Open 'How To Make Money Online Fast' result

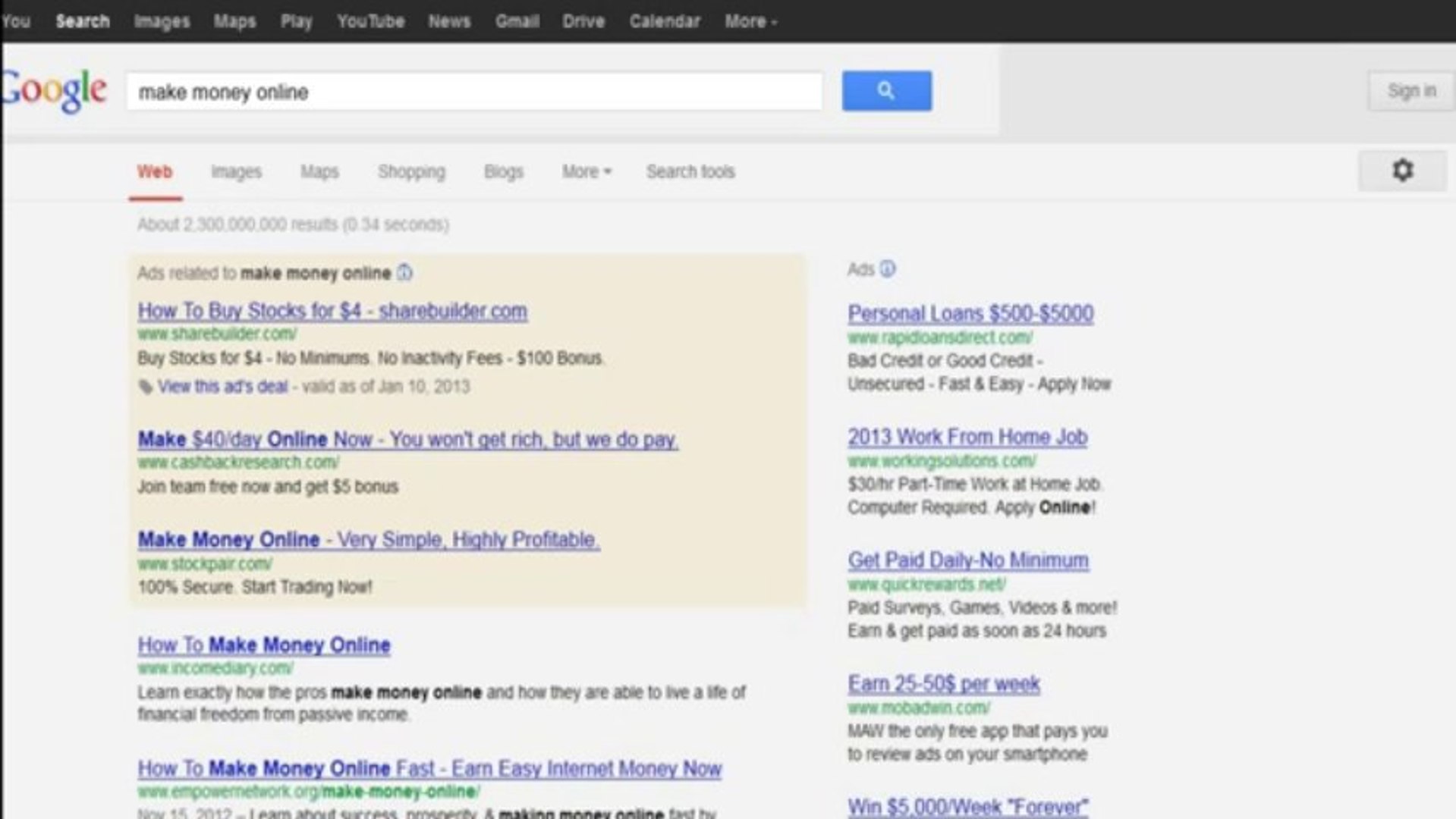429,769
